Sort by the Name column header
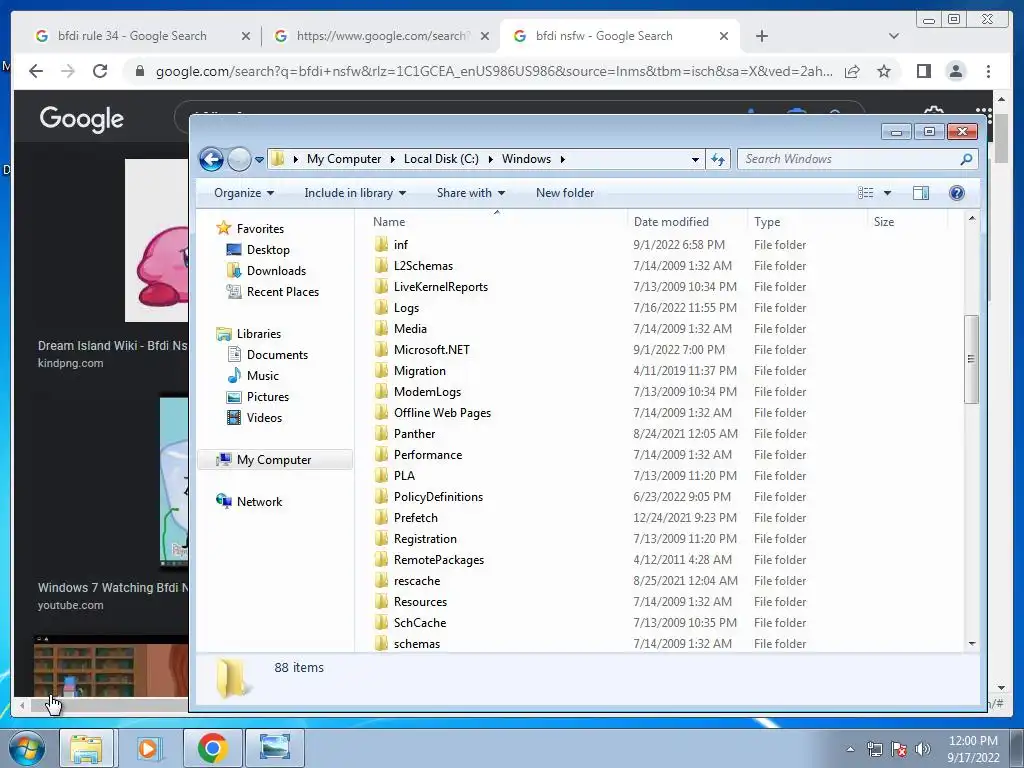 pos(389,222)
